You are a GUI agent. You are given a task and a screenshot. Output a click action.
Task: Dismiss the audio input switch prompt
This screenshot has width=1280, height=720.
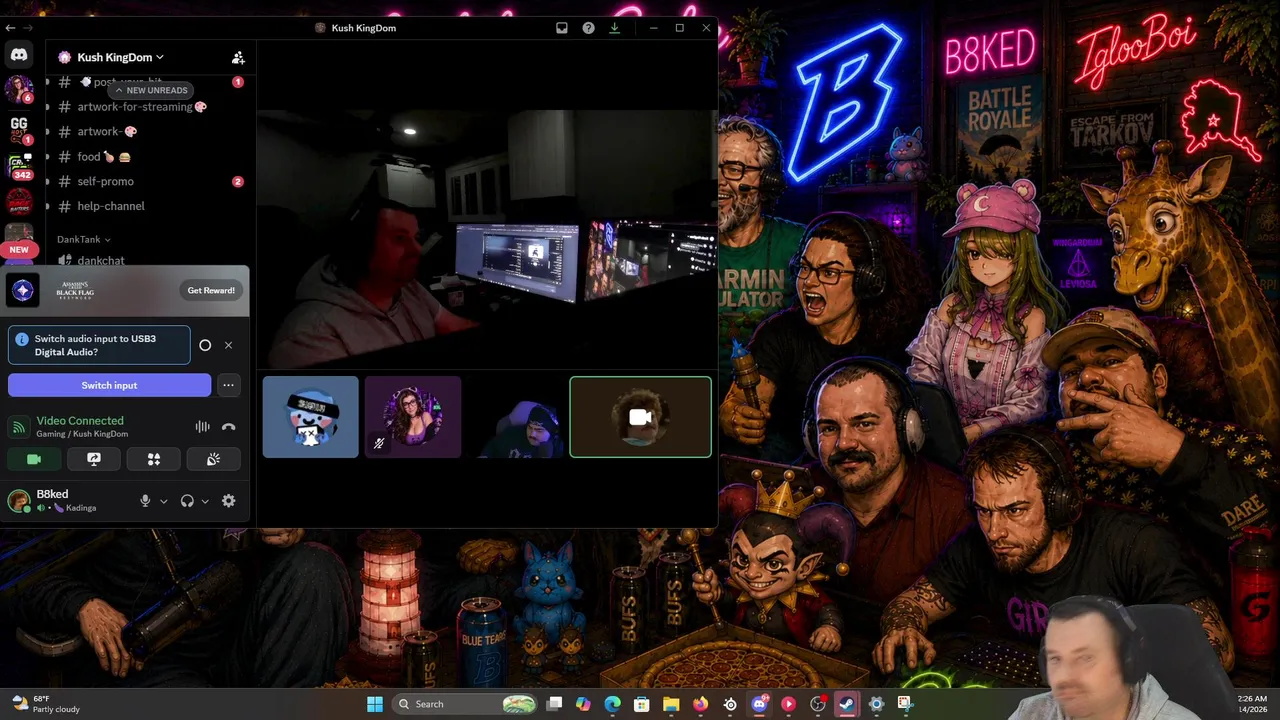tap(228, 345)
